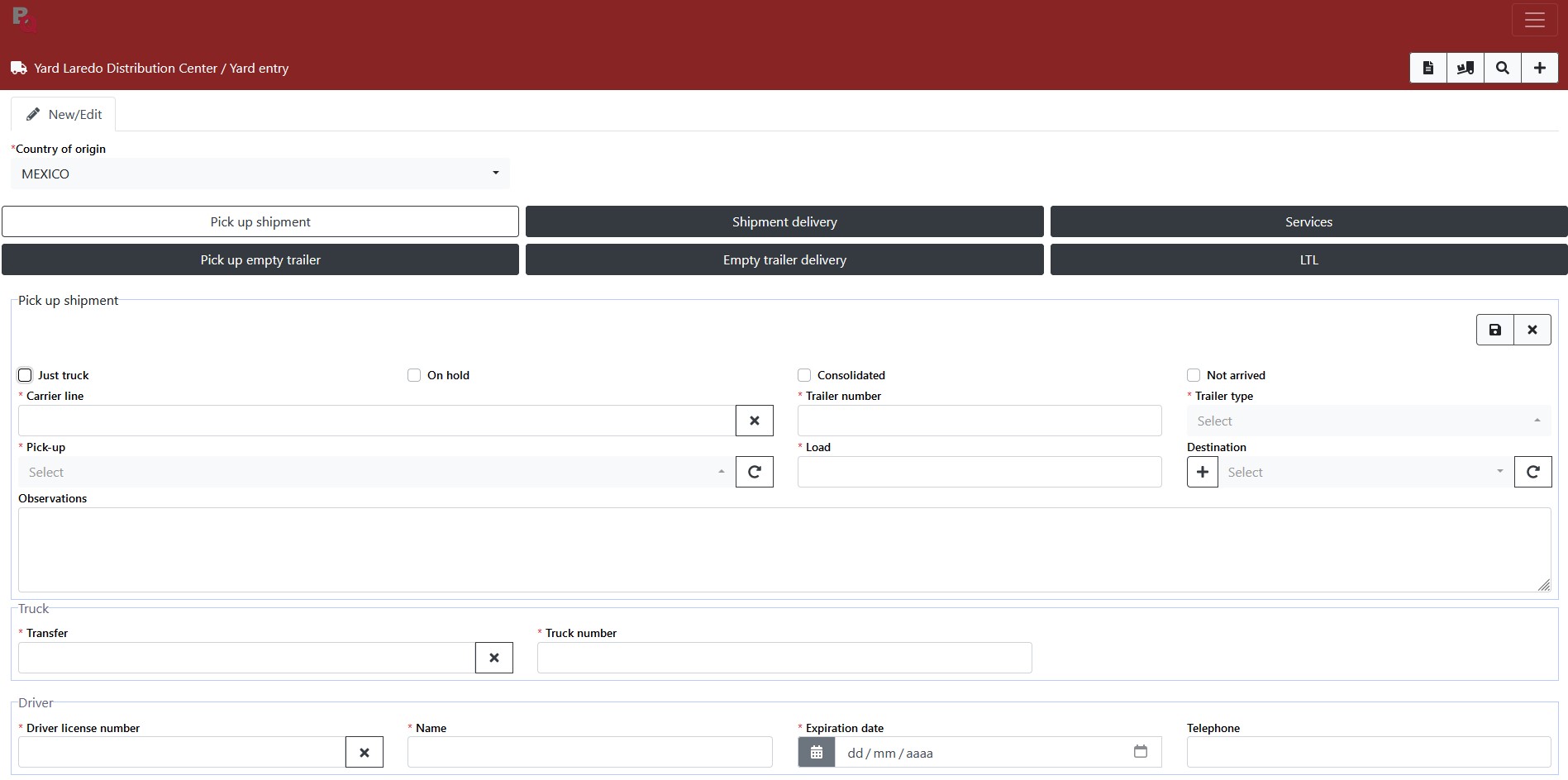Viewport: 1568px width, 780px height.
Task: Click the plus icon in top toolbar
Action: [x=1539, y=68]
